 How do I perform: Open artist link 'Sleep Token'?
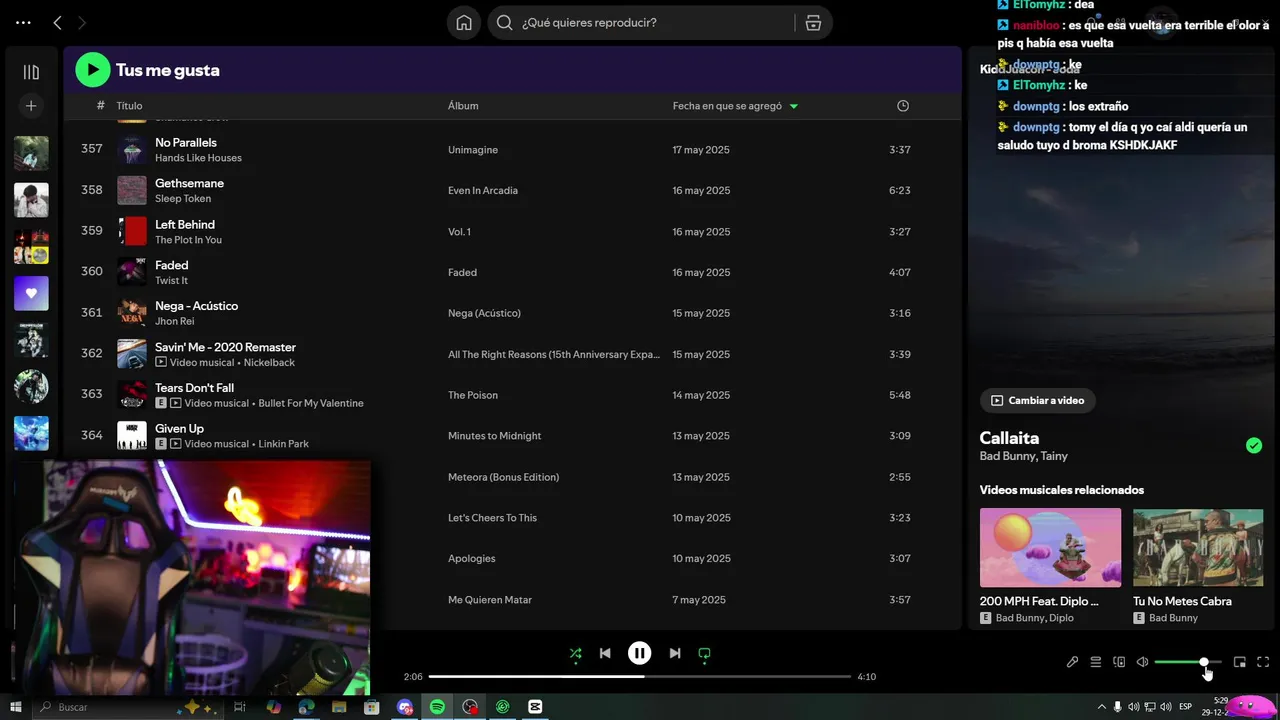pyautogui.click(x=183, y=199)
